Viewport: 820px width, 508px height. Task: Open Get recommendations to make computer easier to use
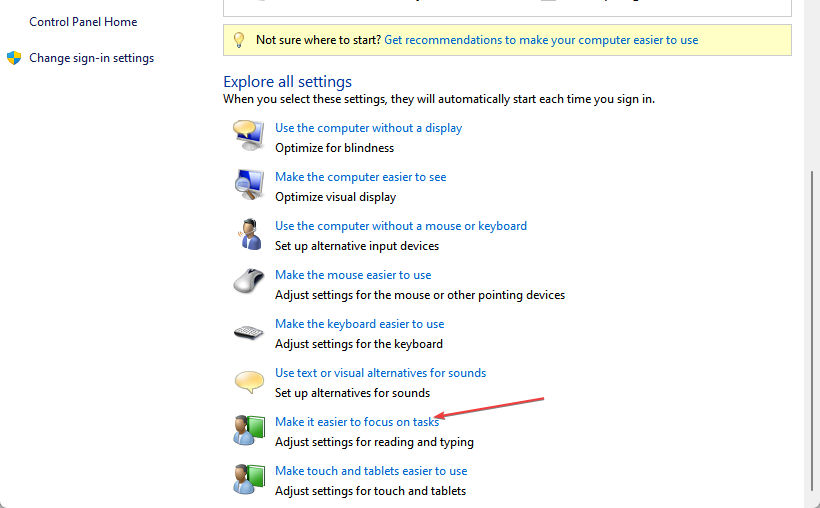[x=541, y=40]
